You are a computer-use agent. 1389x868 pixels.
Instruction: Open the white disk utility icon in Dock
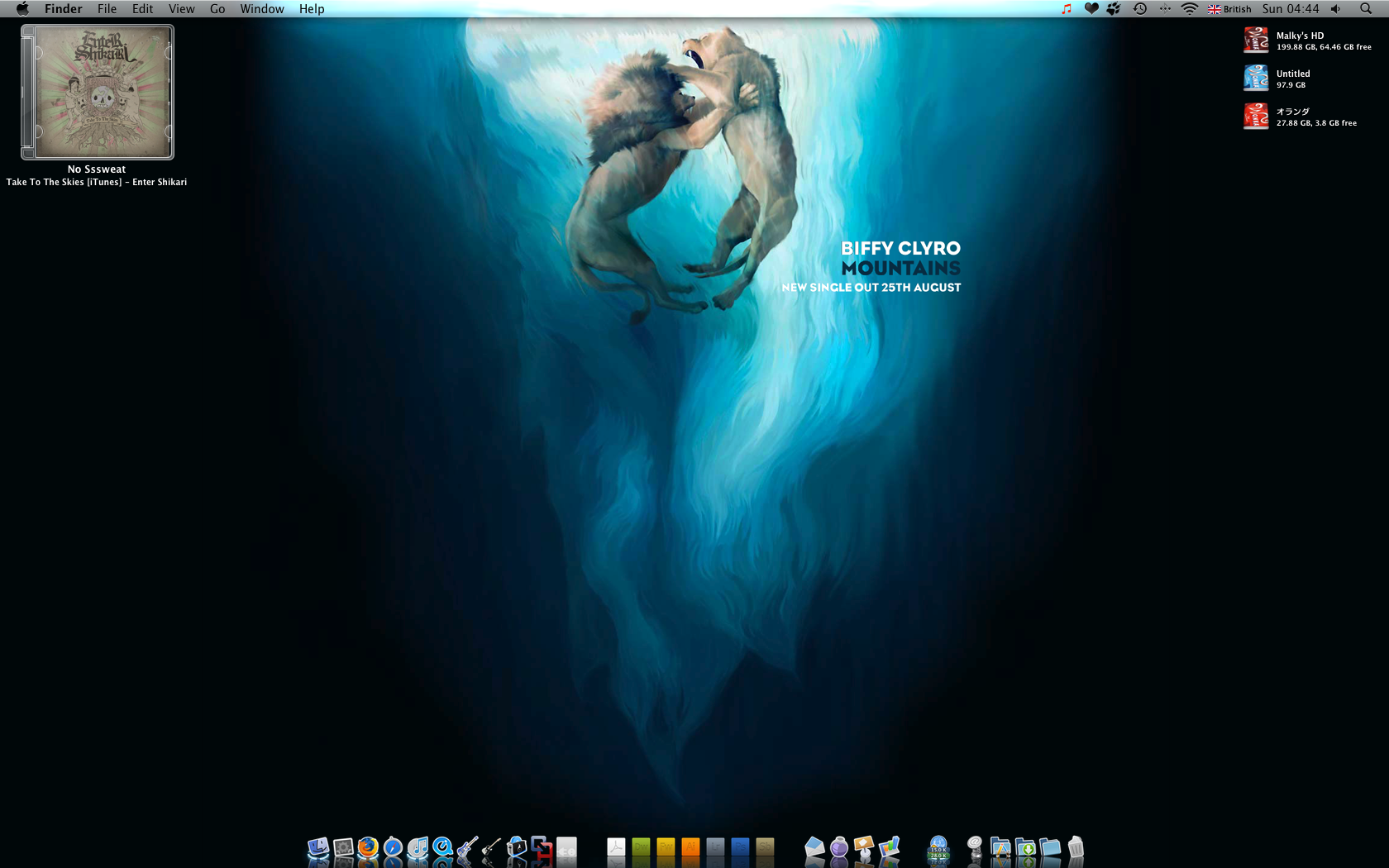tap(566, 848)
